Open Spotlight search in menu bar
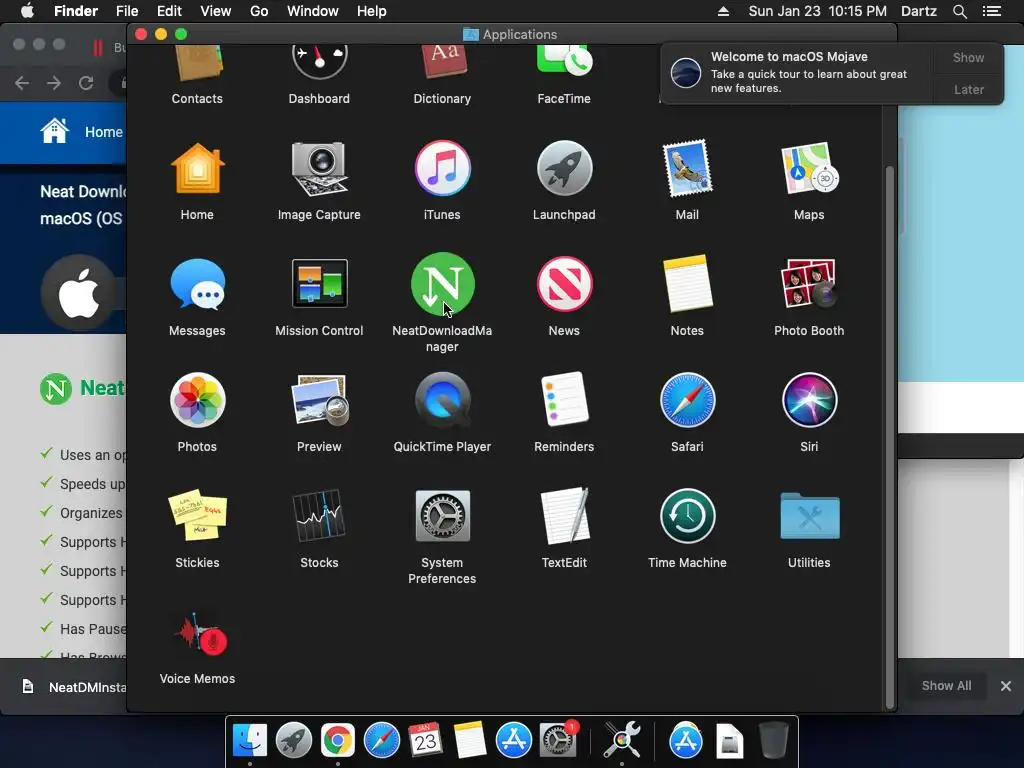The width and height of the screenshot is (1024, 768). point(959,11)
